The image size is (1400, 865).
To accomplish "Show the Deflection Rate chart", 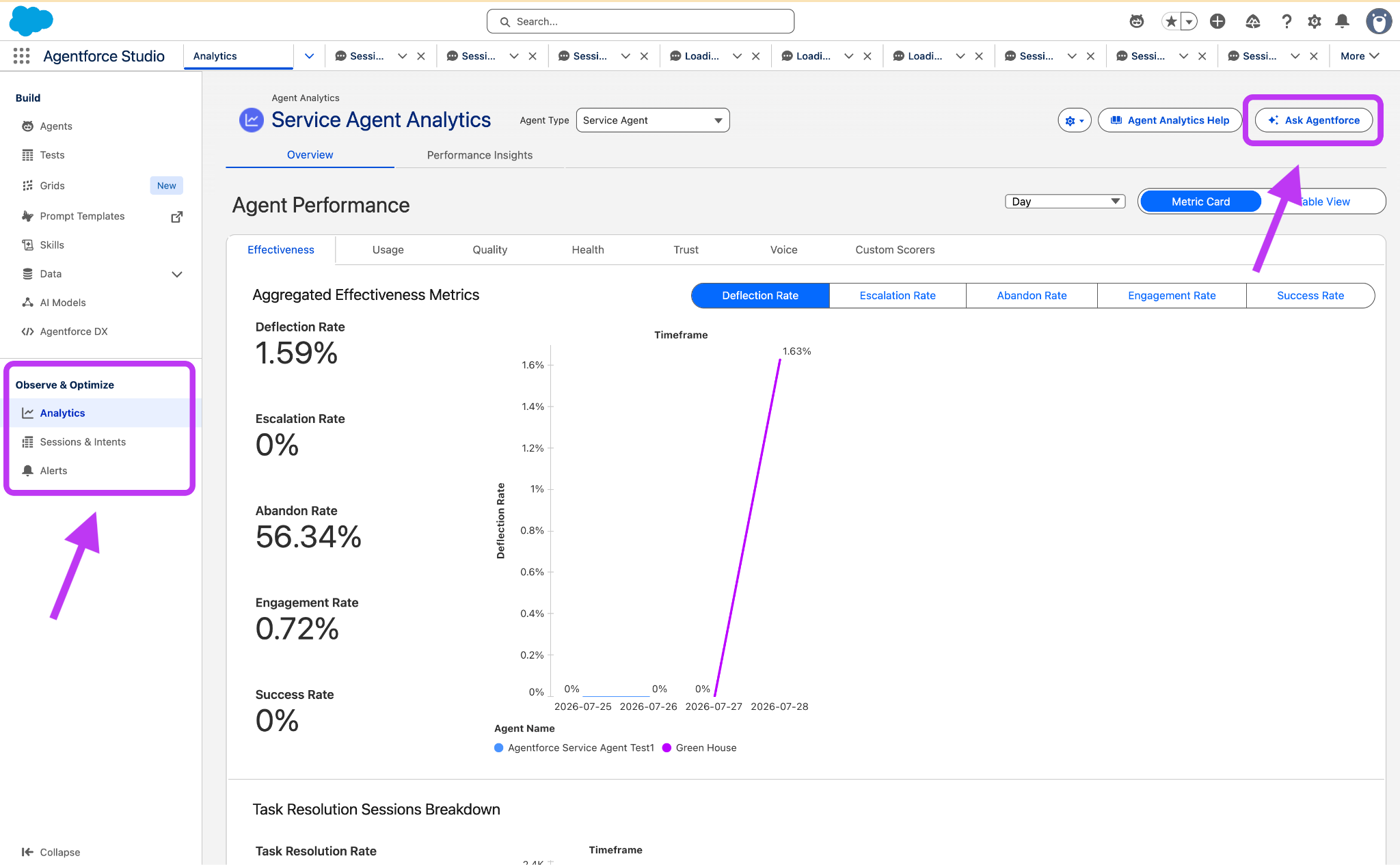I will [760, 296].
